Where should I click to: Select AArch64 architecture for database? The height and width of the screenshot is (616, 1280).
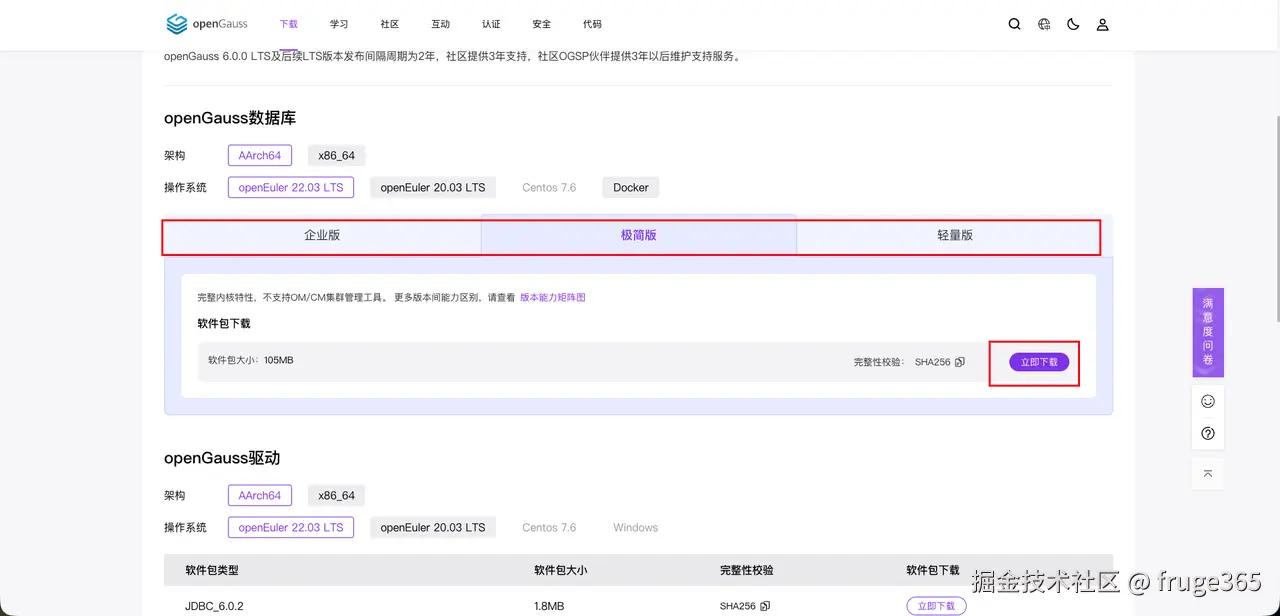click(x=260, y=155)
